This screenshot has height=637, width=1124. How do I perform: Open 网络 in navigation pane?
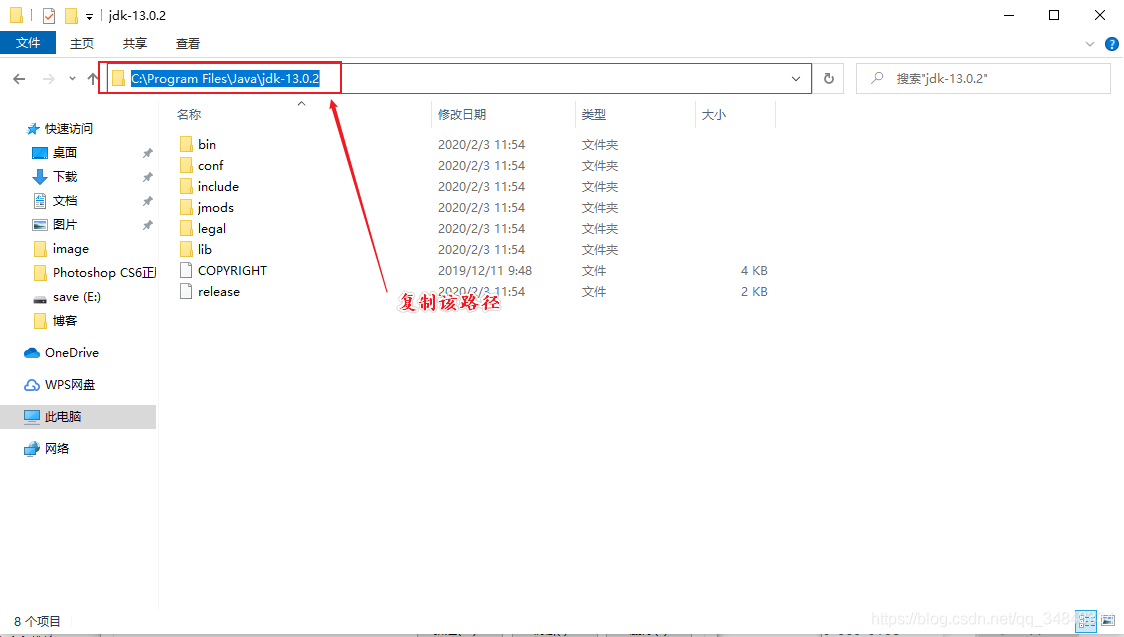[x=57, y=449]
